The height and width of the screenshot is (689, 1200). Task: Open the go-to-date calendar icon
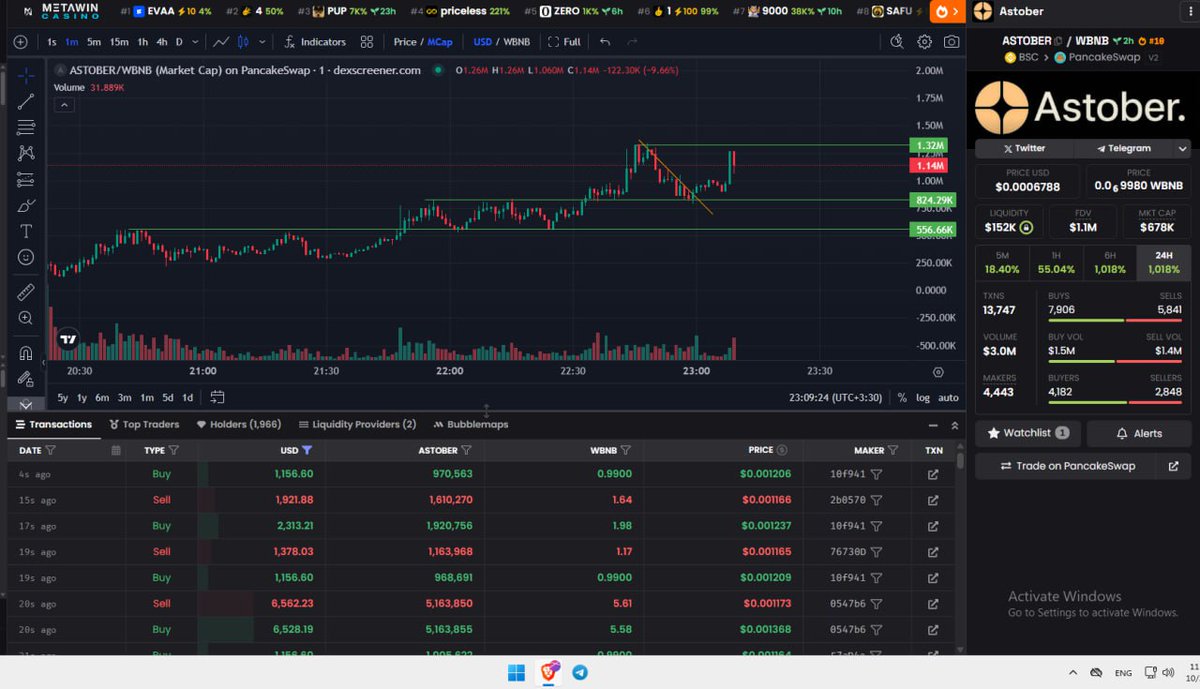[217, 397]
